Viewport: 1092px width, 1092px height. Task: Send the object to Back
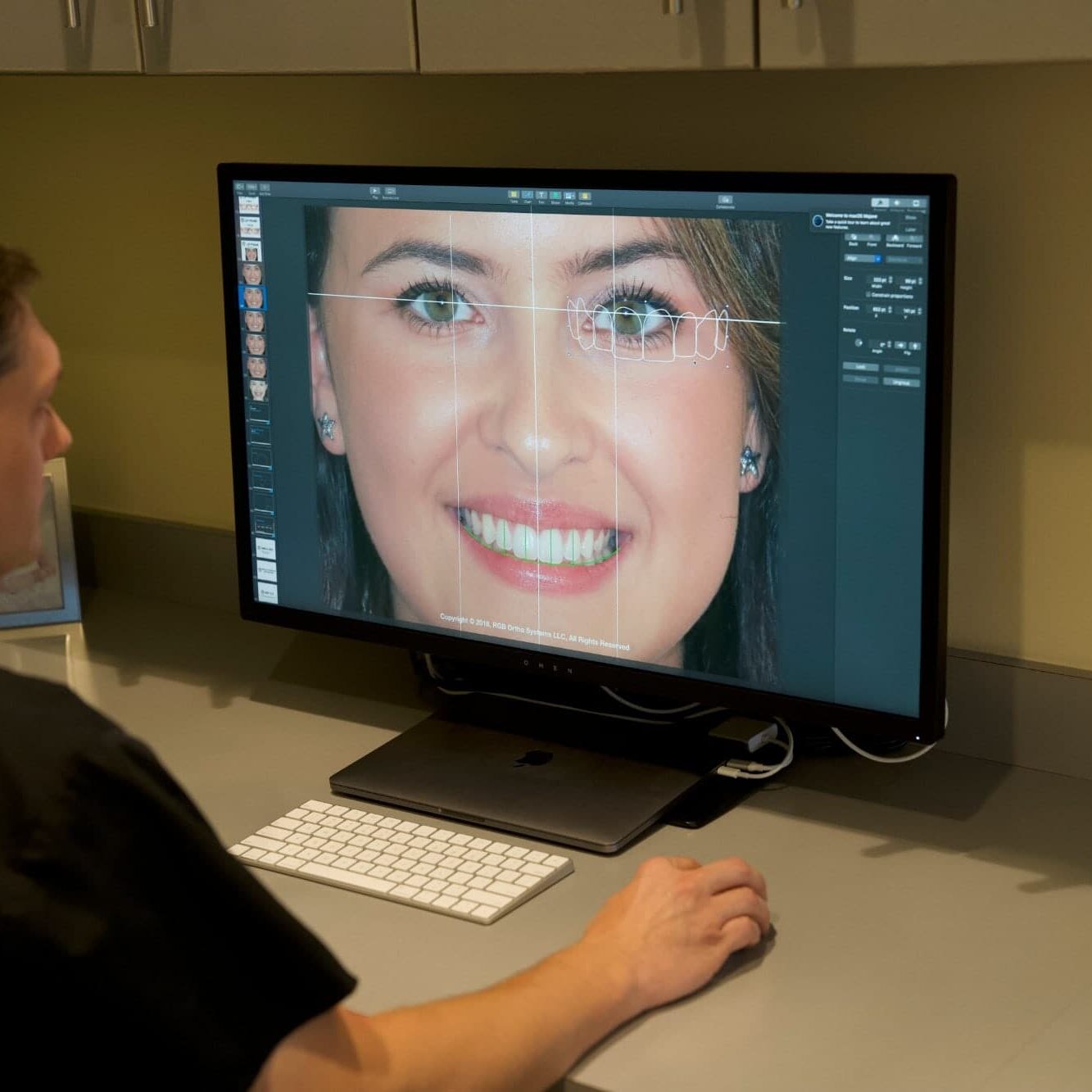pos(853,238)
